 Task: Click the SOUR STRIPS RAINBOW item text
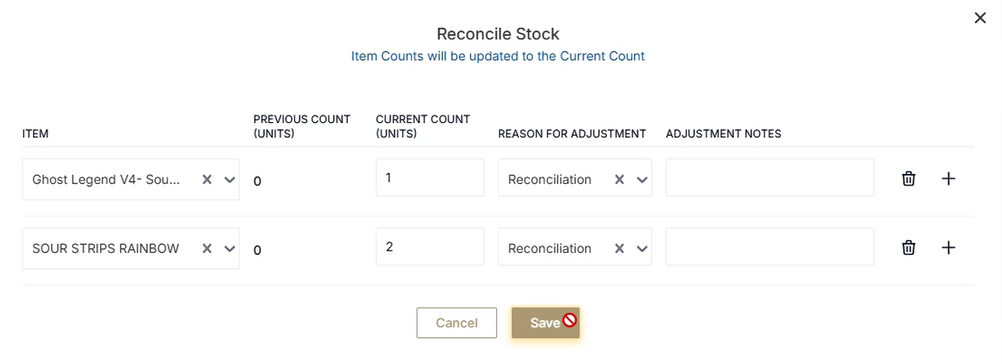click(x=106, y=248)
